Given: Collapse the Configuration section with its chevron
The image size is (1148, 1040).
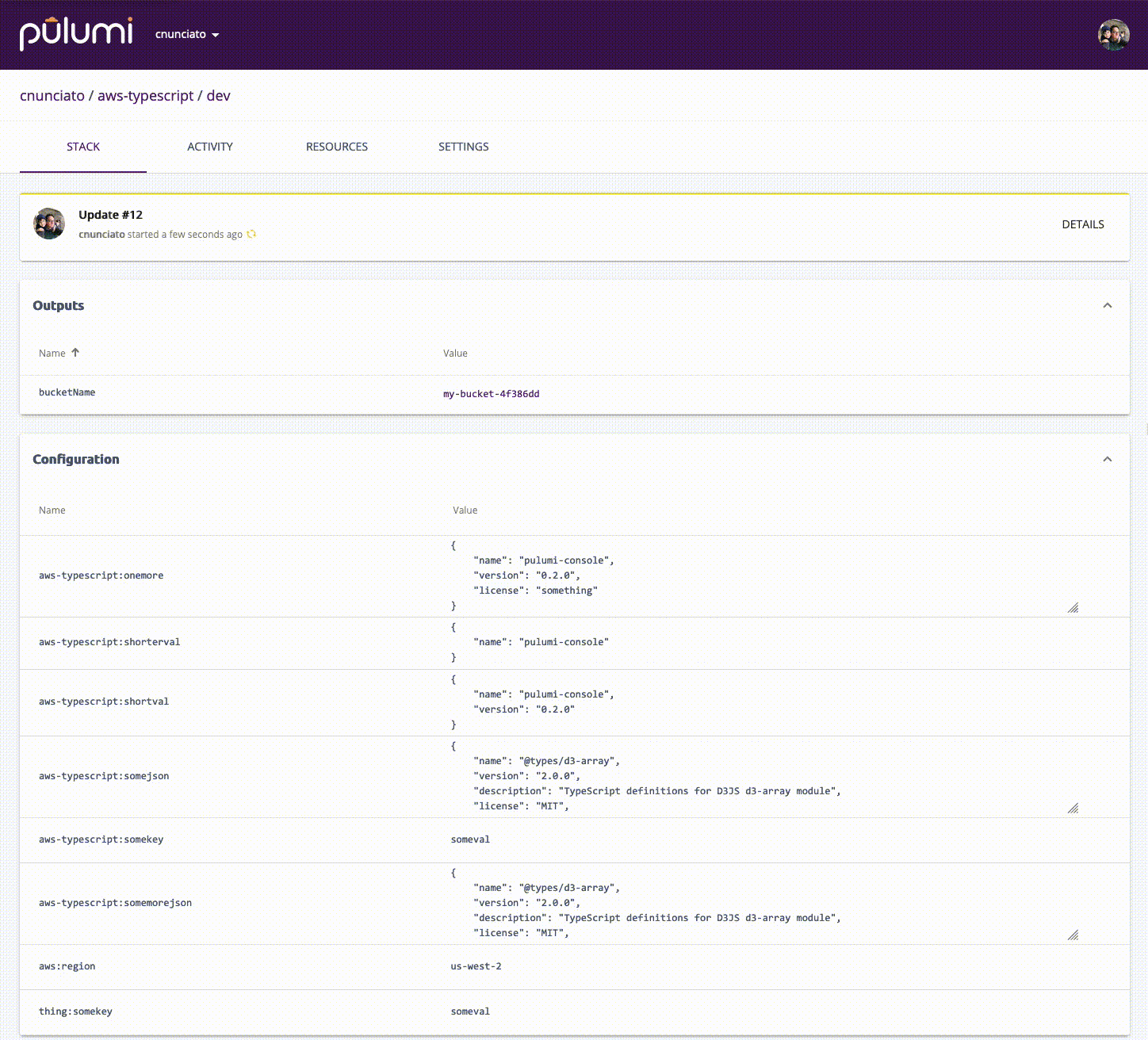Looking at the screenshot, I should 1108,458.
